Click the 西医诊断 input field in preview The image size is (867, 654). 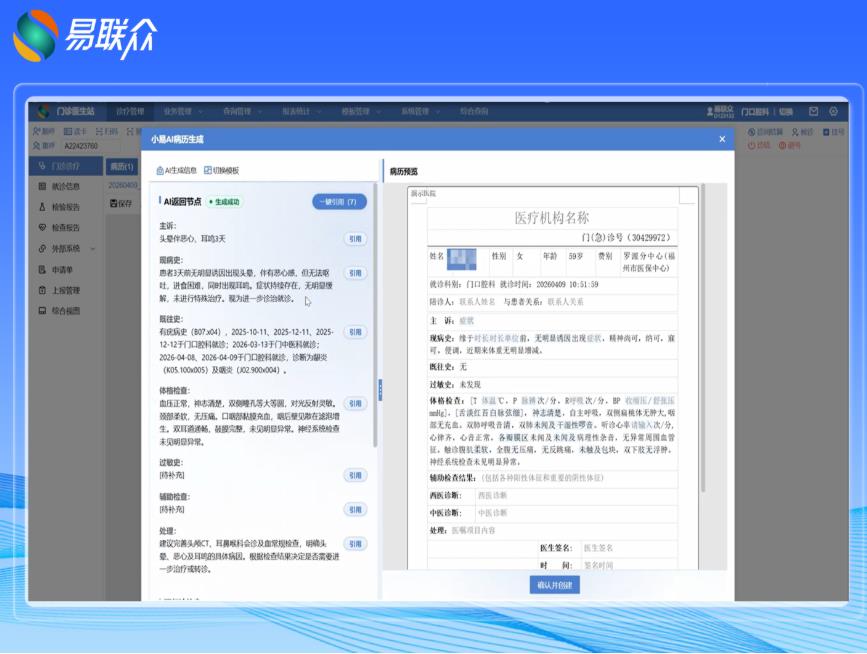577,495
